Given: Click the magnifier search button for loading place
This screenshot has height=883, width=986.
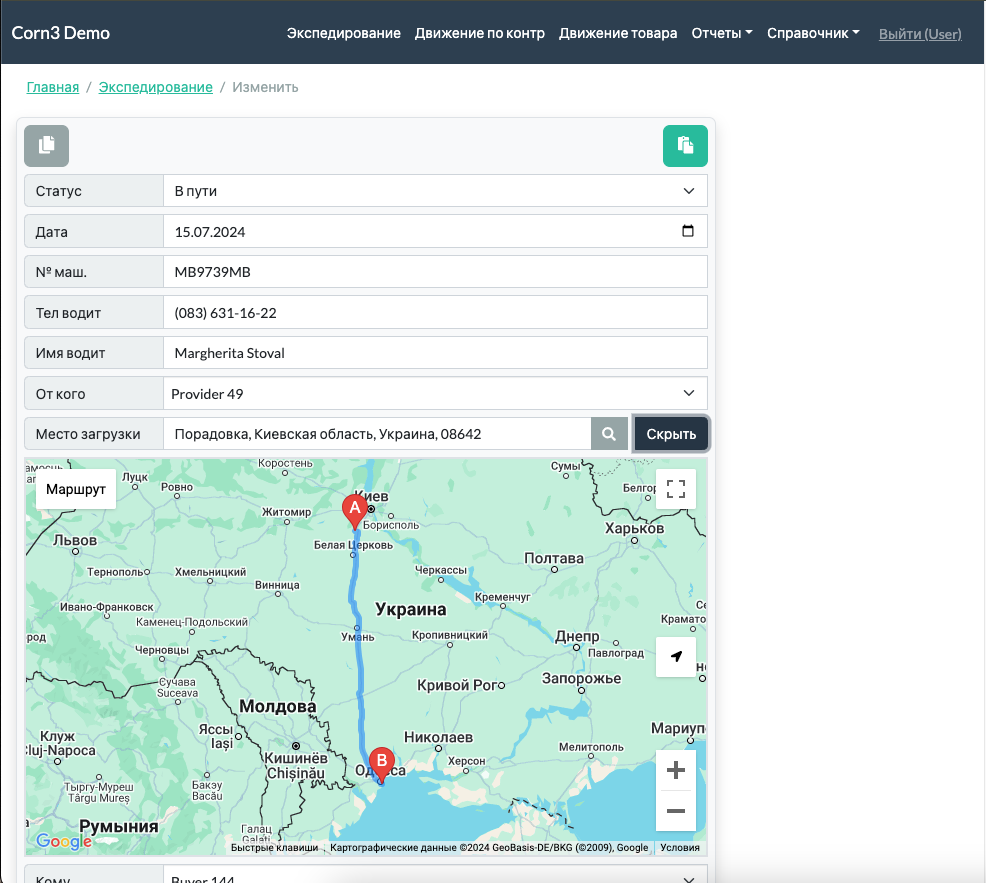Looking at the screenshot, I should [608, 434].
